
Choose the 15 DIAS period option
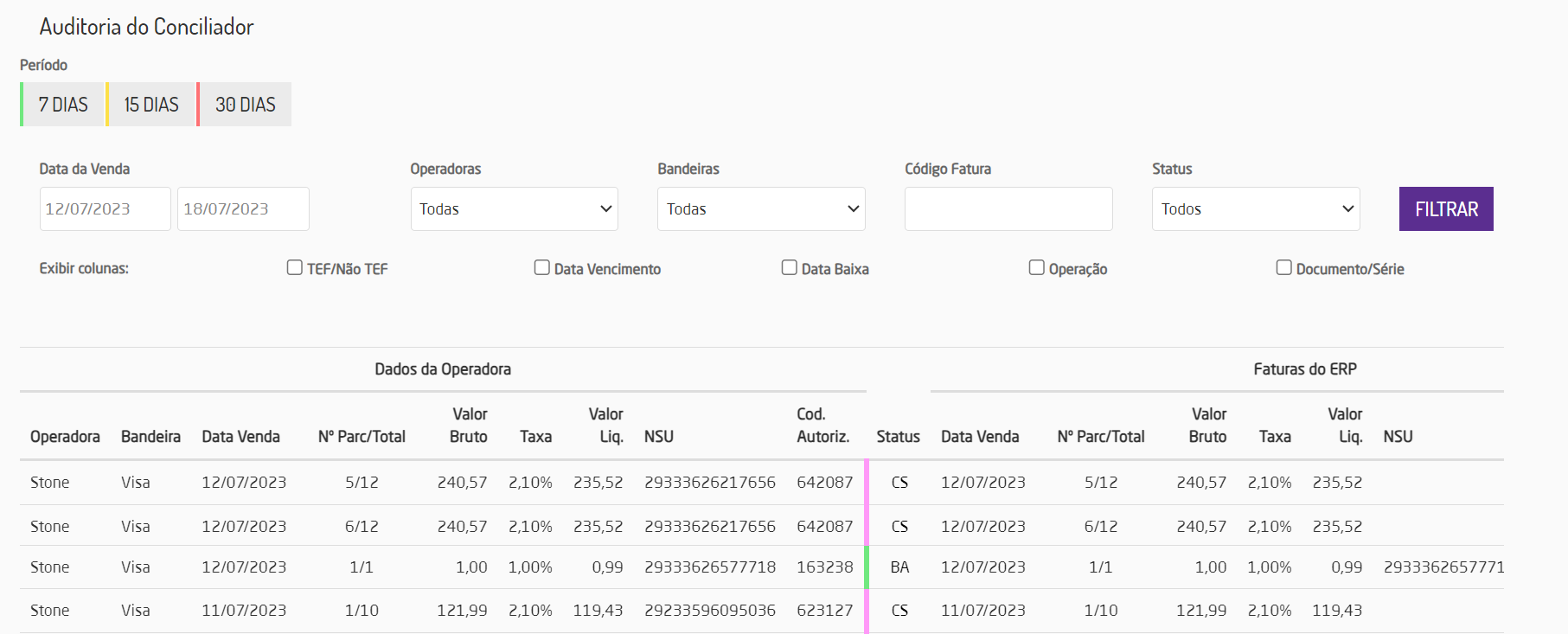pos(151,105)
